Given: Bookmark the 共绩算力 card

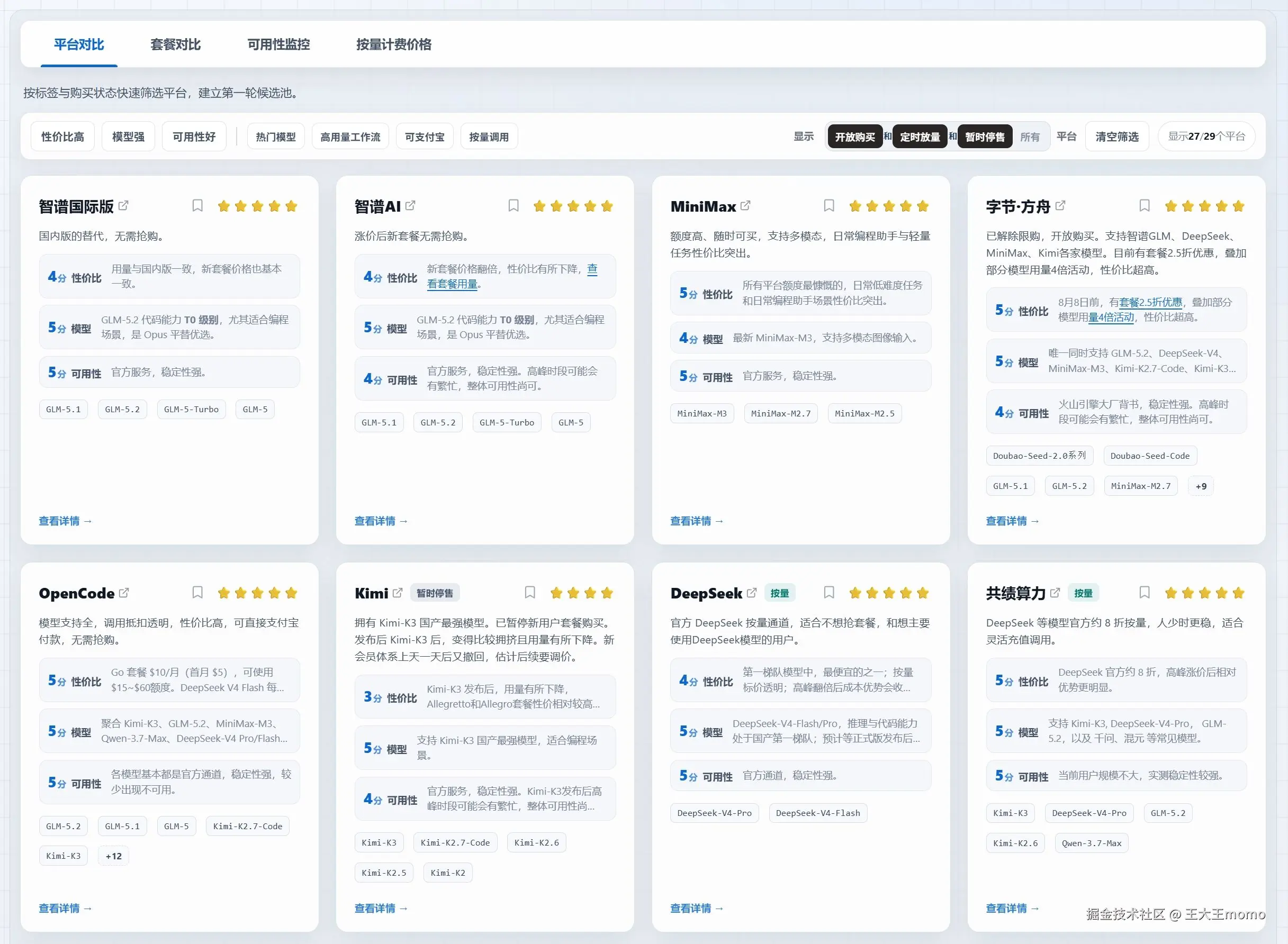Looking at the screenshot, I should (1145, 593).
